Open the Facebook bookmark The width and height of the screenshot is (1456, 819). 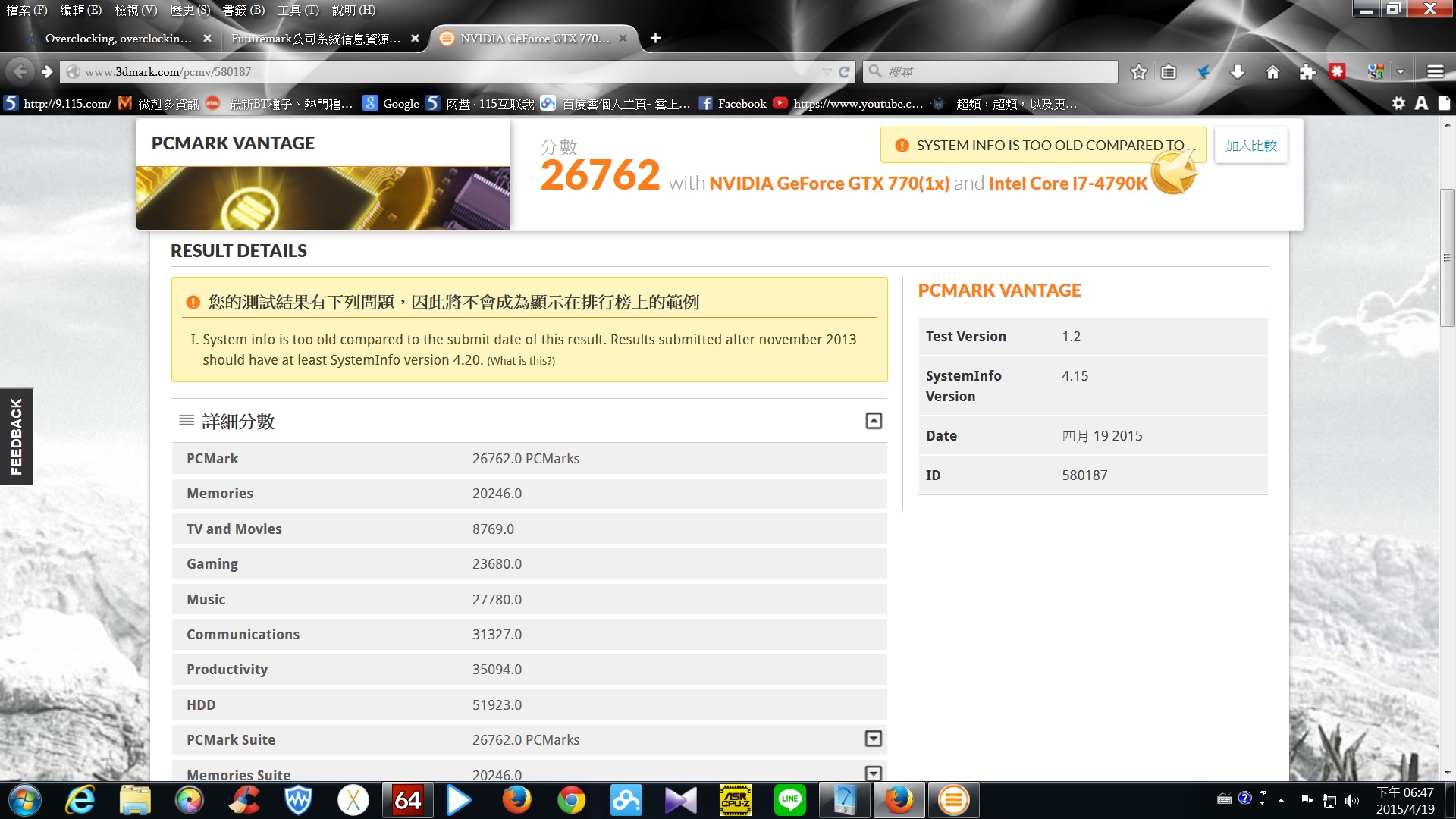[733, 103]
